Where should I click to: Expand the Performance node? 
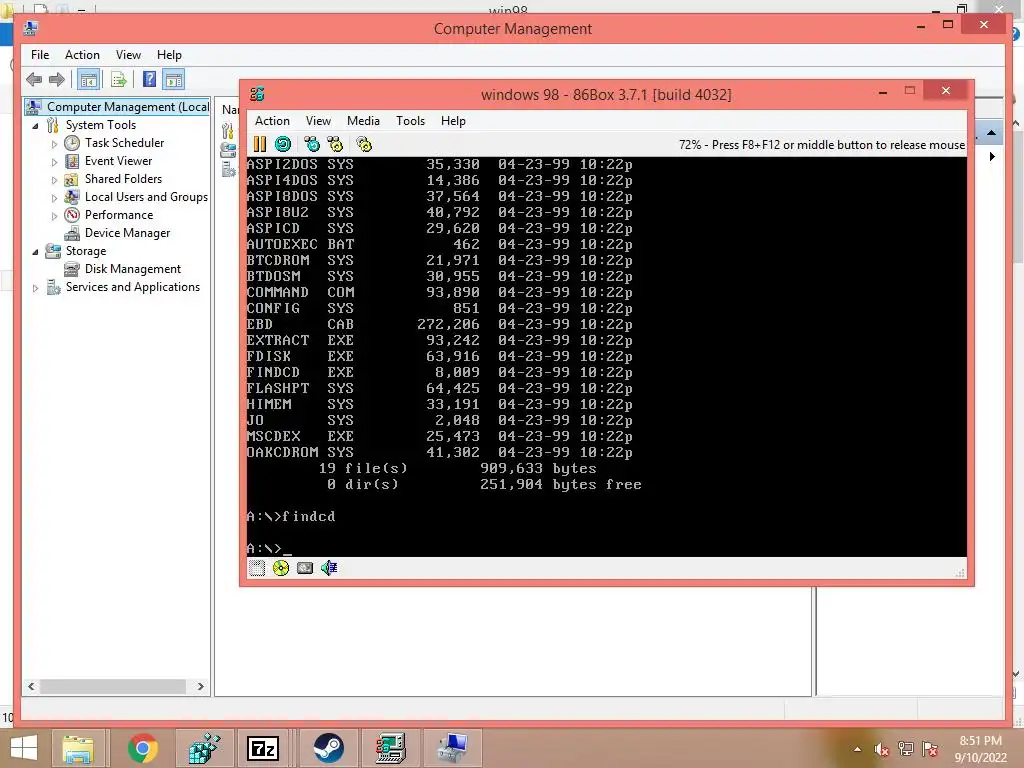[54, 216]
